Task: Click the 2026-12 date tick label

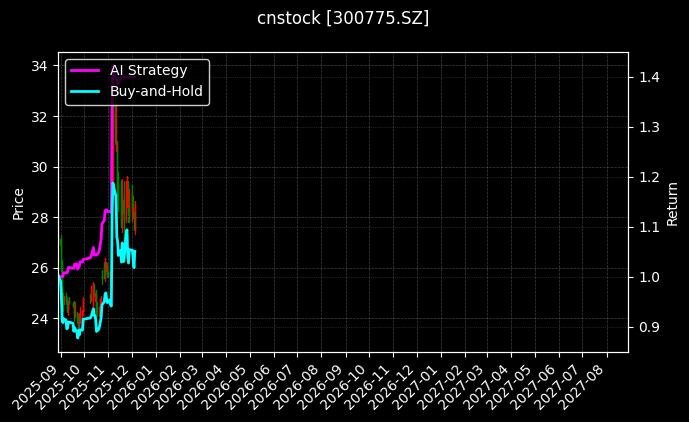Action: tap(393, 383)
